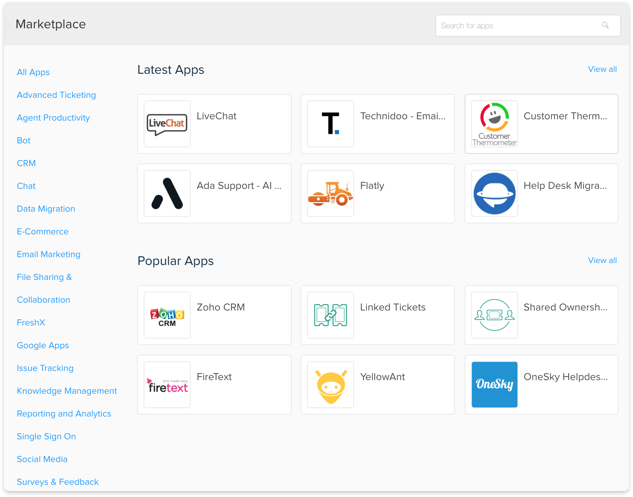Screen dimensions: 633x497
Task: Select the Bot category
Action: (23, 141)
